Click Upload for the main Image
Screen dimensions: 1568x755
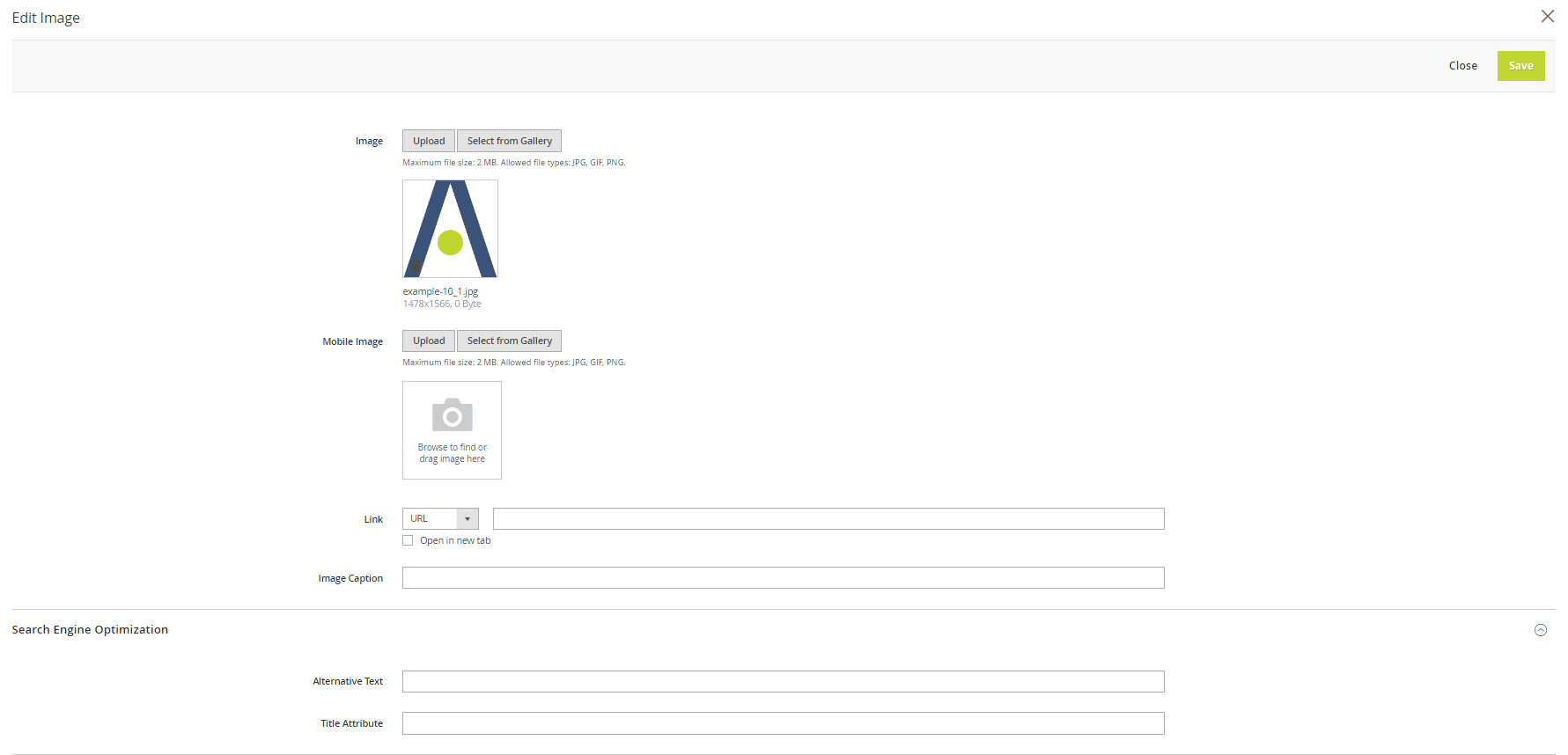[429, 141]
